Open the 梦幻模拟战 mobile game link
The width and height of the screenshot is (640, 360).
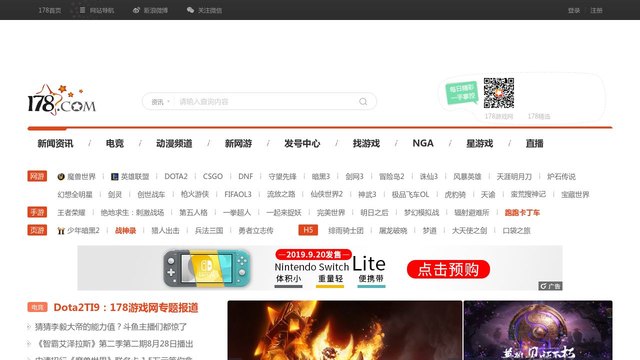(422, 212)
